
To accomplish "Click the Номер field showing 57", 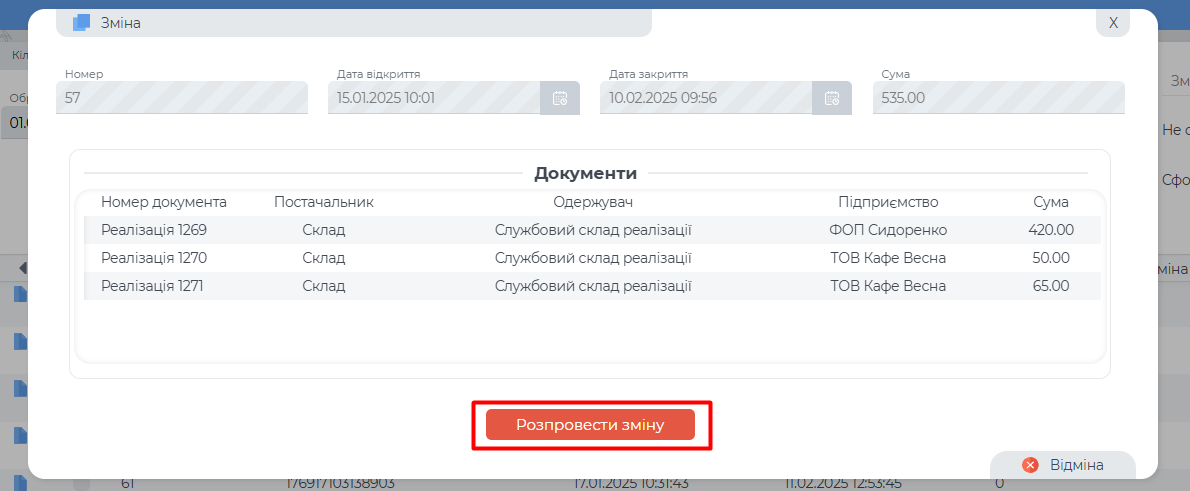I will pos(181,98).
